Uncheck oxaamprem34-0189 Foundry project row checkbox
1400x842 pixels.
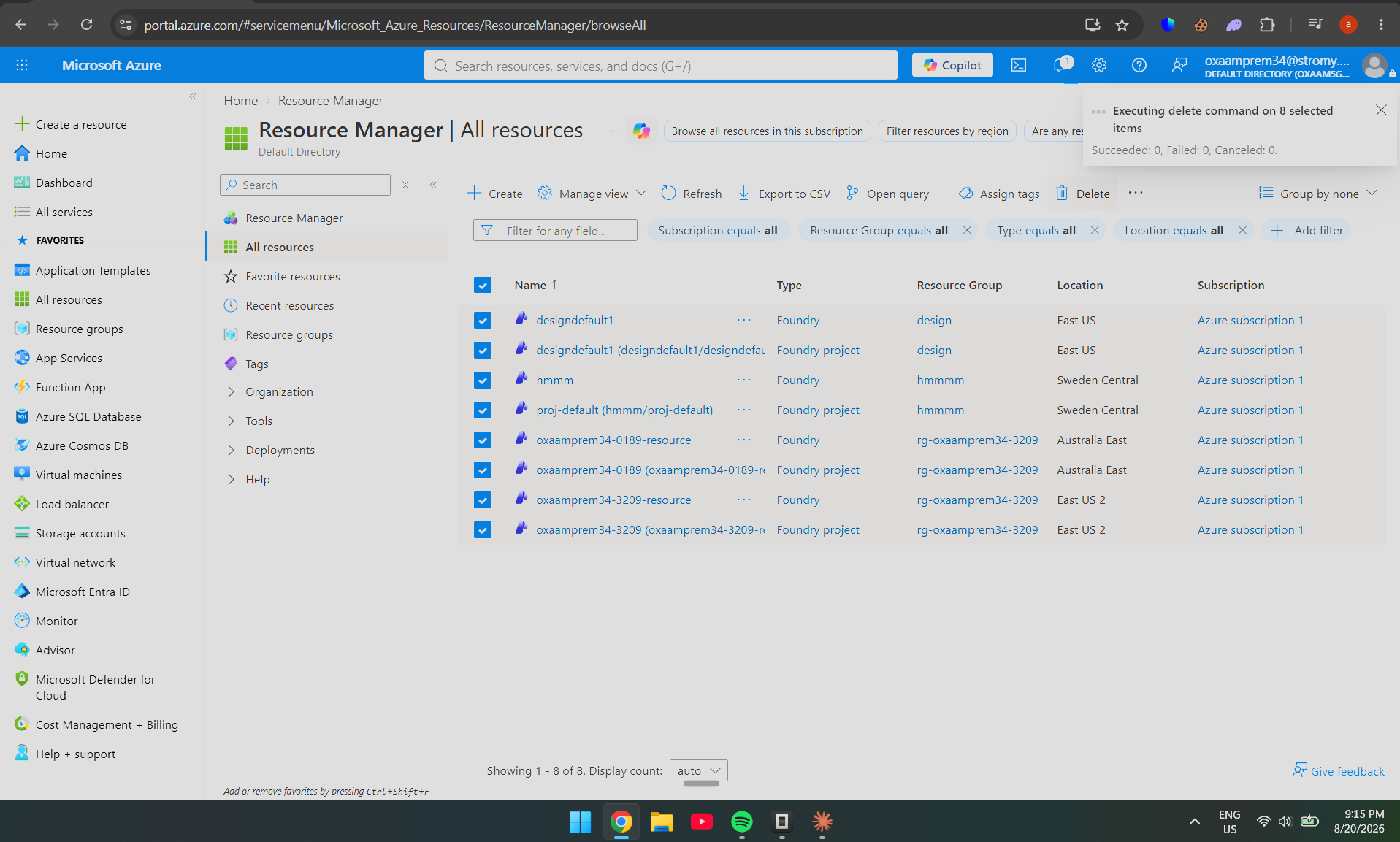click(482, 470)
